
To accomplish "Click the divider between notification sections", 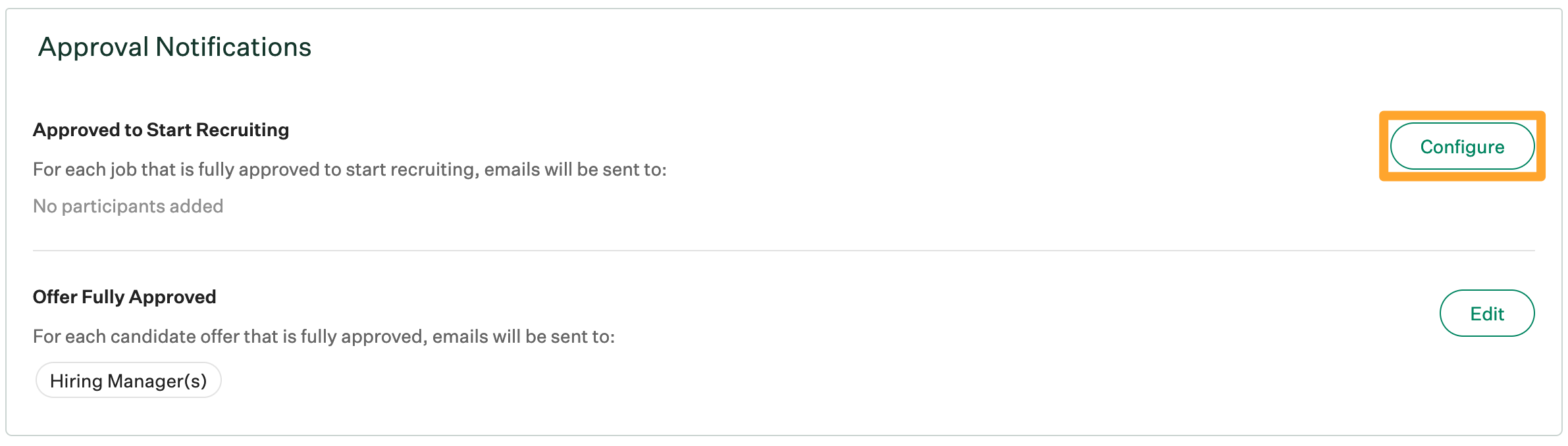I will coord(783,249).
